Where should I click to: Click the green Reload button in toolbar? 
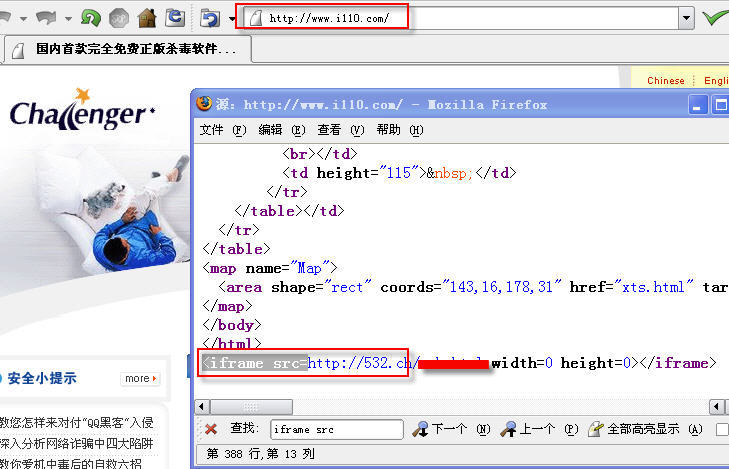point(91,18)
